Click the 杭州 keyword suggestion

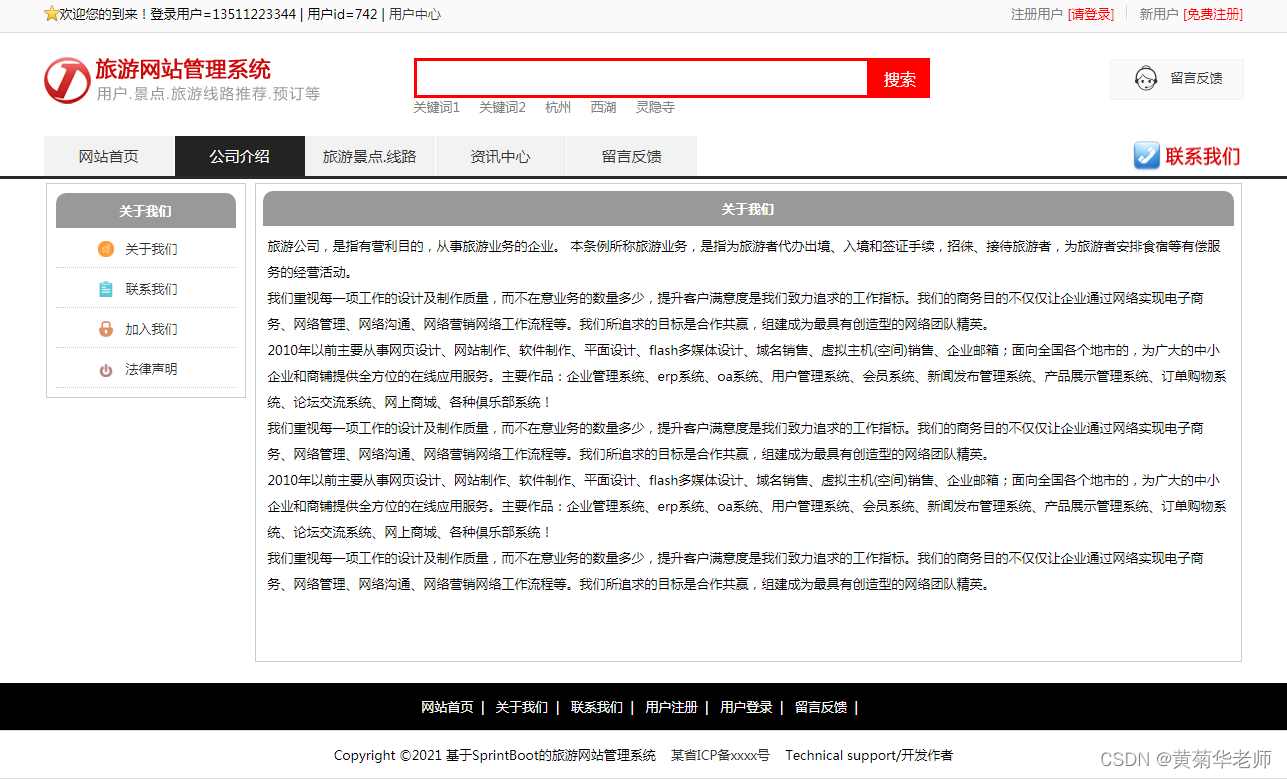(558, 107)
